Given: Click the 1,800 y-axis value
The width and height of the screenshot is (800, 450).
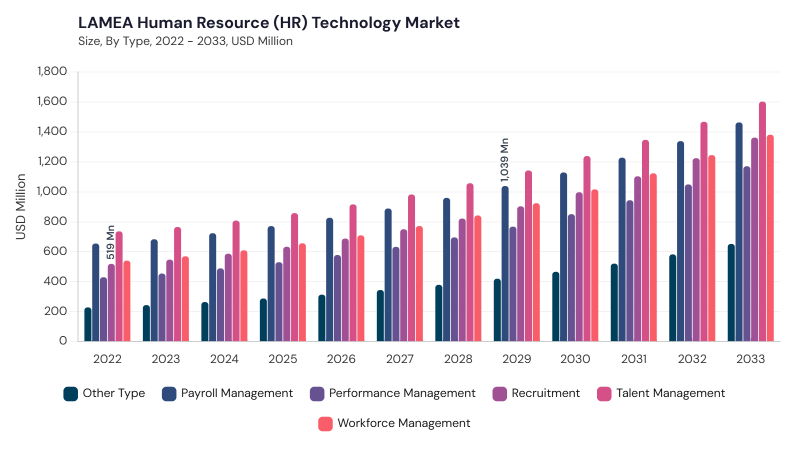Looking at the screenshot, I should pos(52,71).
